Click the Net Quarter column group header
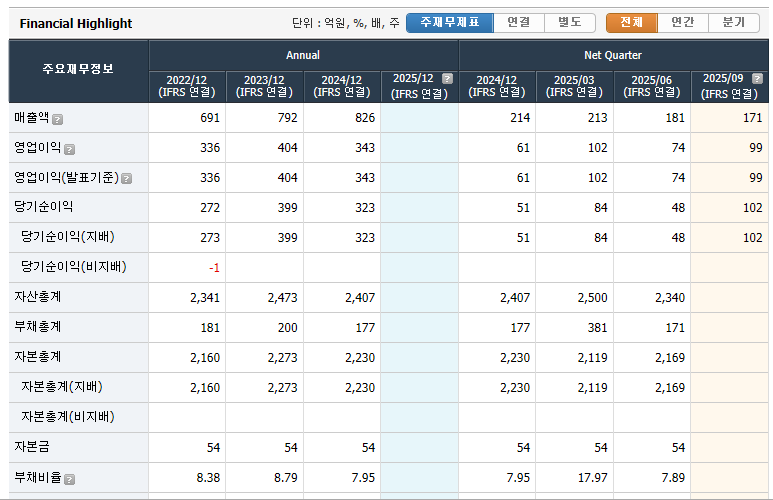This screenshot has height=500, width=773. (613, 55)
